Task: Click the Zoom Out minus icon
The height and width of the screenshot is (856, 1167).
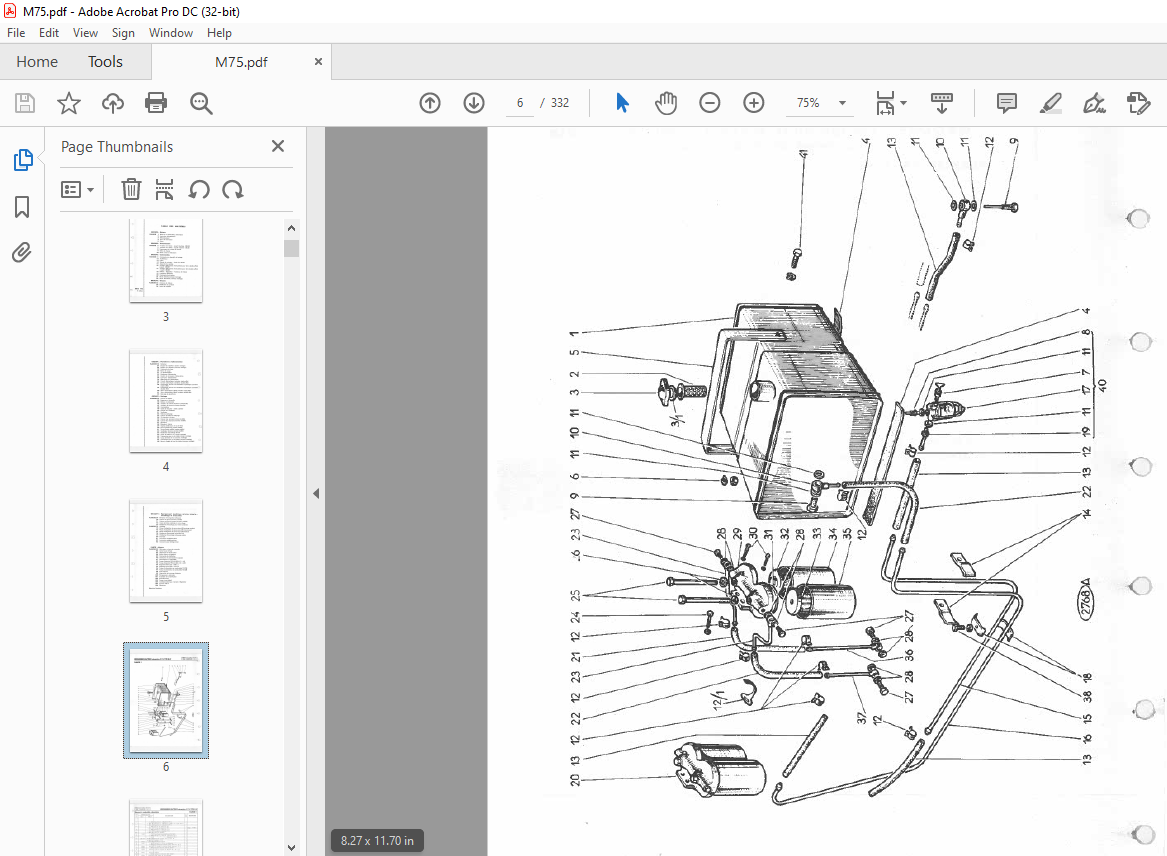Action: click(710, 103)
